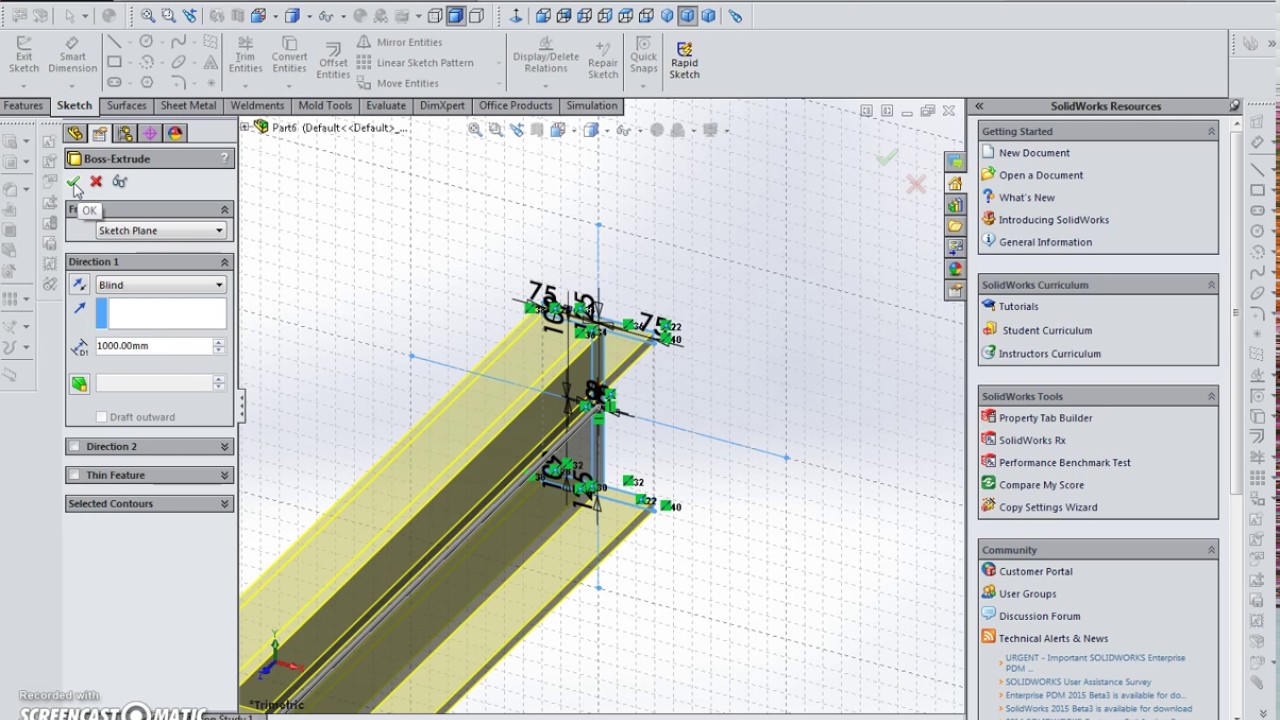This screenshot has width=1280, height=720.
Task: Open ConfigurationManager tab icon
Action: click(125, 133)
